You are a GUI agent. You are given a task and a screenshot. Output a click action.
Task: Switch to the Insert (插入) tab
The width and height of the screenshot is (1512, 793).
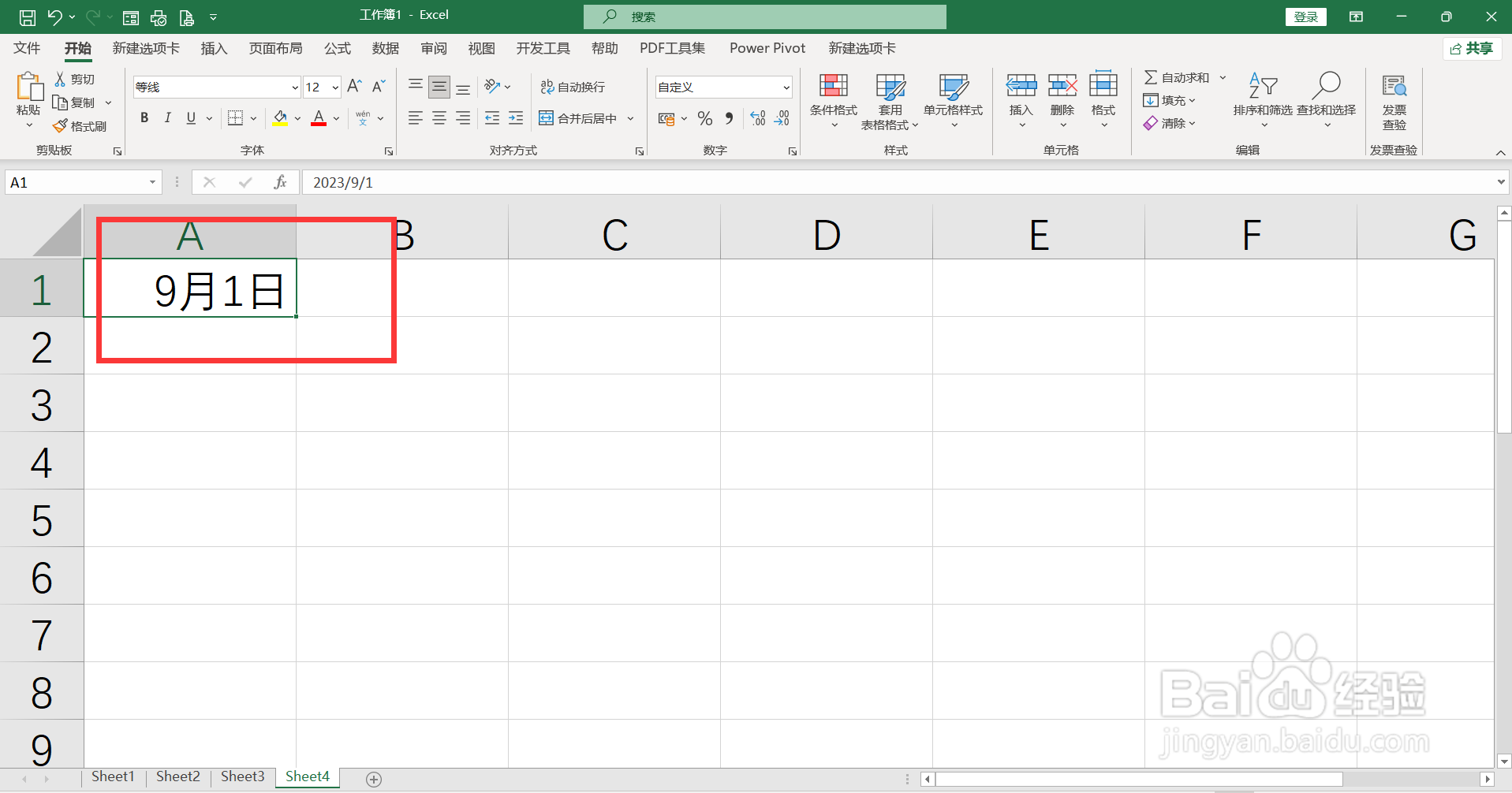(214, 48)
